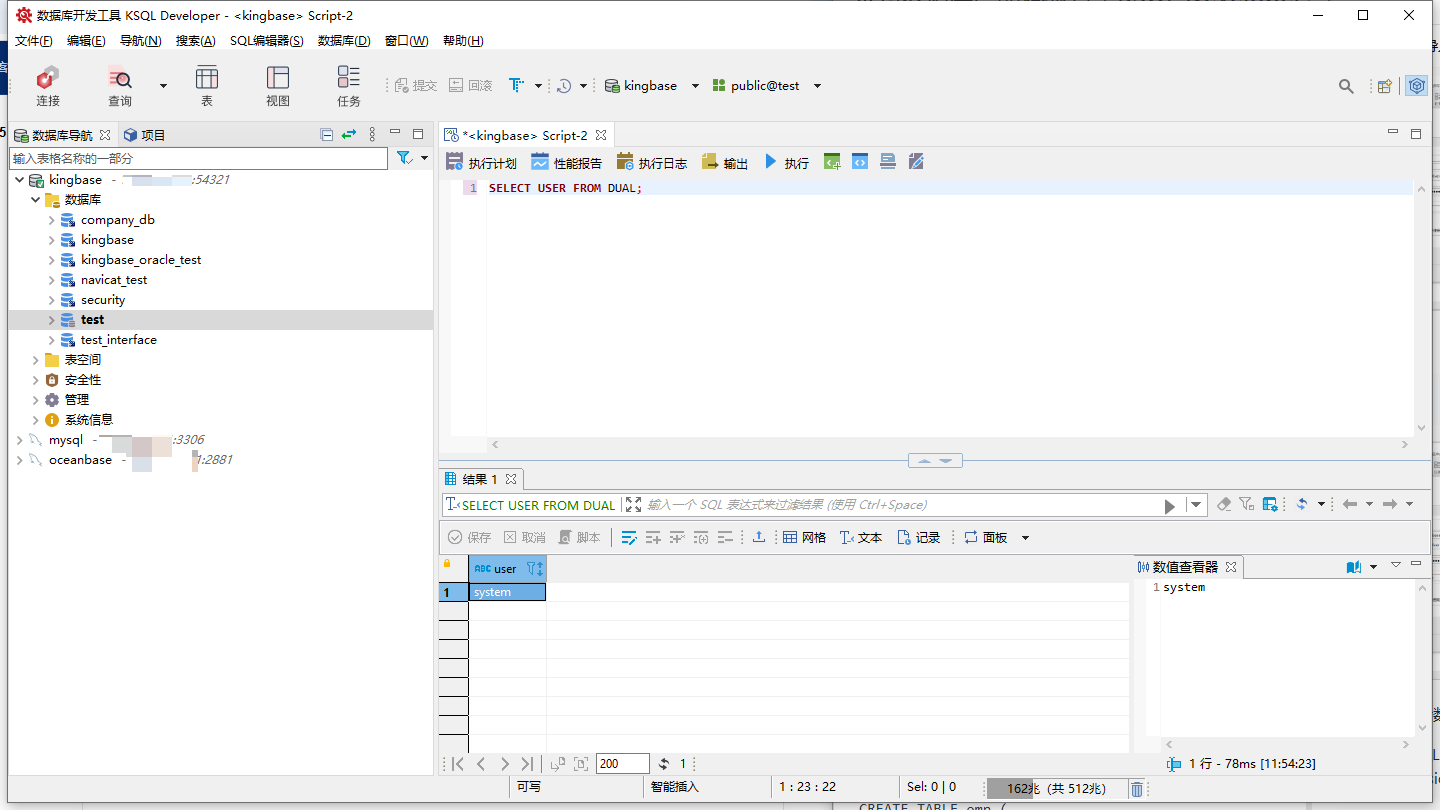Expand the test database node
1440x810 pixels.
51,320
